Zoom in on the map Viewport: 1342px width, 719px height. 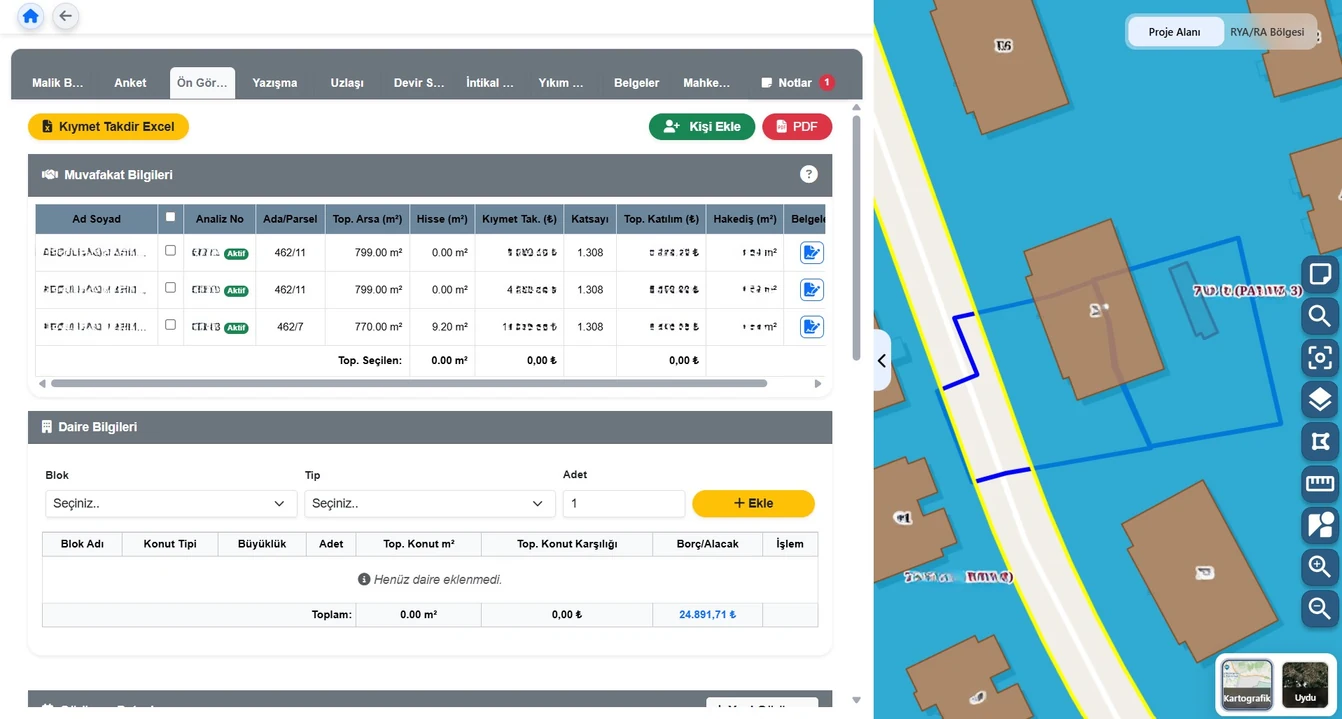pos(1320,567)
